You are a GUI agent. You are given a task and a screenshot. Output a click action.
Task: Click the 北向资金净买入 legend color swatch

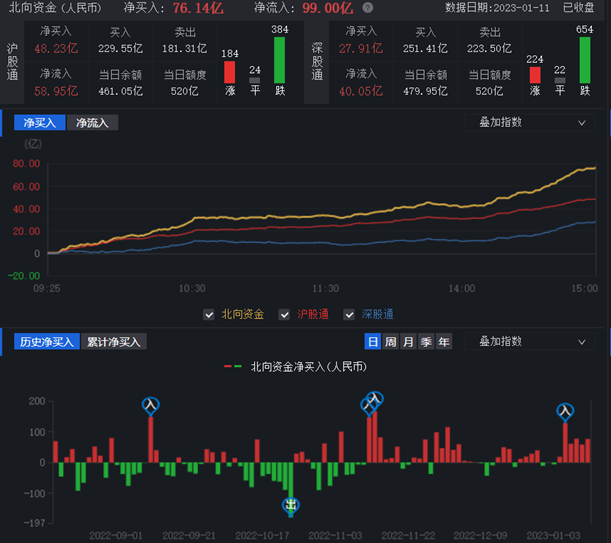233,367
